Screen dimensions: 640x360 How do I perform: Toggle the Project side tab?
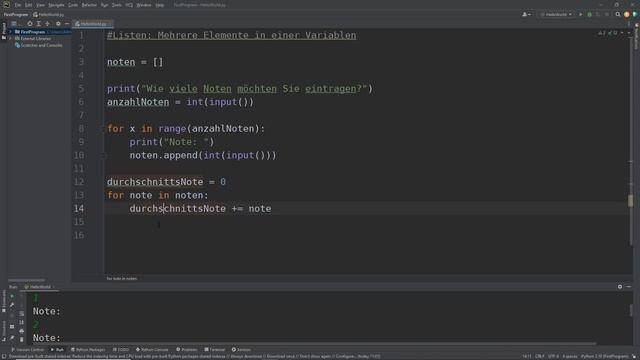pyautogui.click(x=4, y=31)
